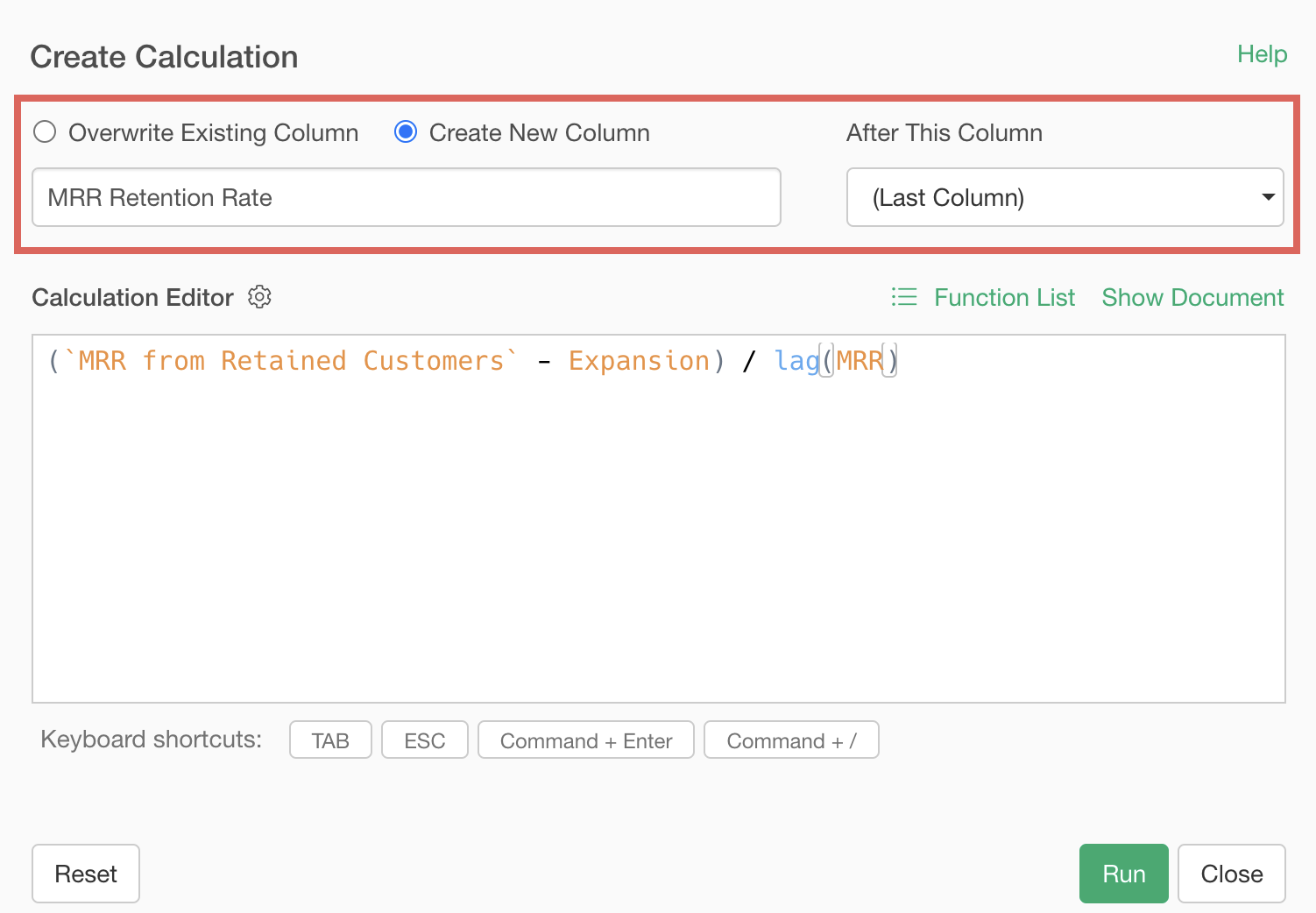Image resolution: width=1316 pixels, height=913 pixels.
Task: Click Show Document
Action: click(x=1192, y=298)
